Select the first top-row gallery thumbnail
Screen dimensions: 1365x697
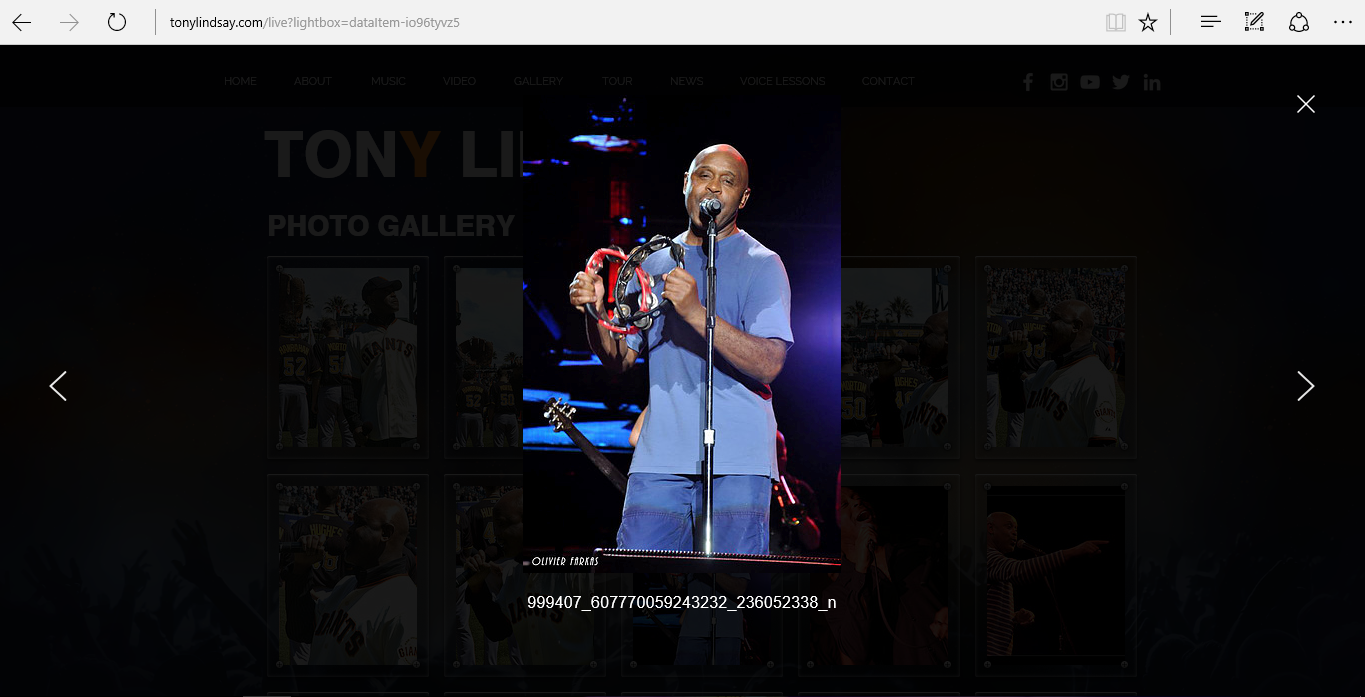[348, 357]
